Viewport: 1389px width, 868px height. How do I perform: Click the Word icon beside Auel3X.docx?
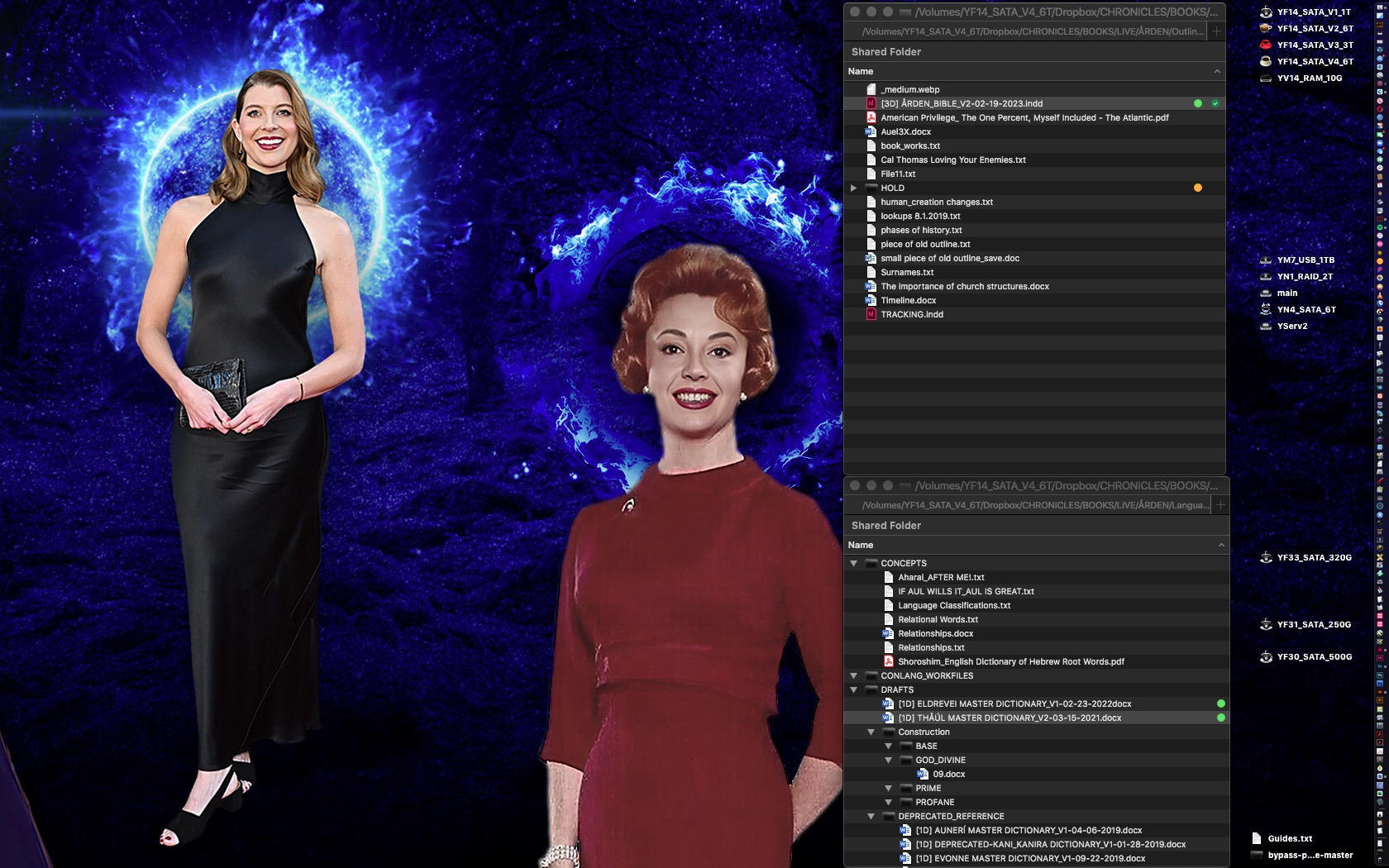(x=871, y=131)
